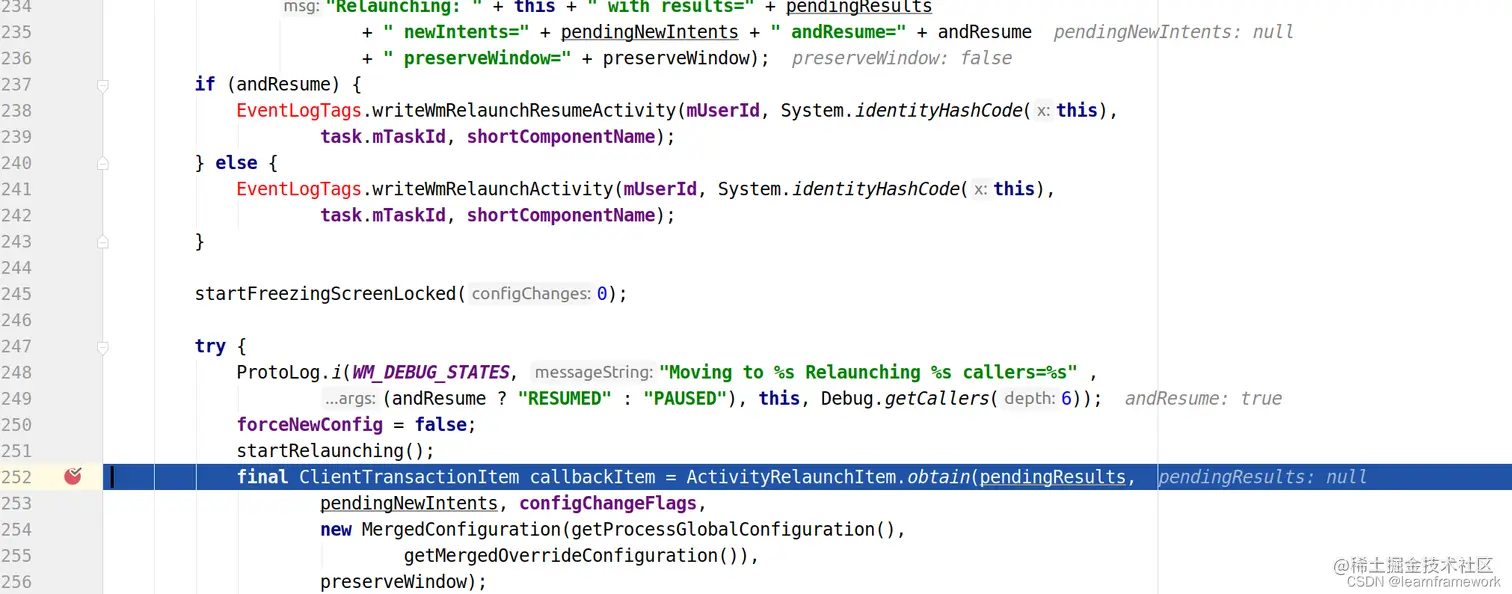Screen dimensions: 1512x594
Task: Click configChangeFlags argument
Action: (x=607, y=503)
